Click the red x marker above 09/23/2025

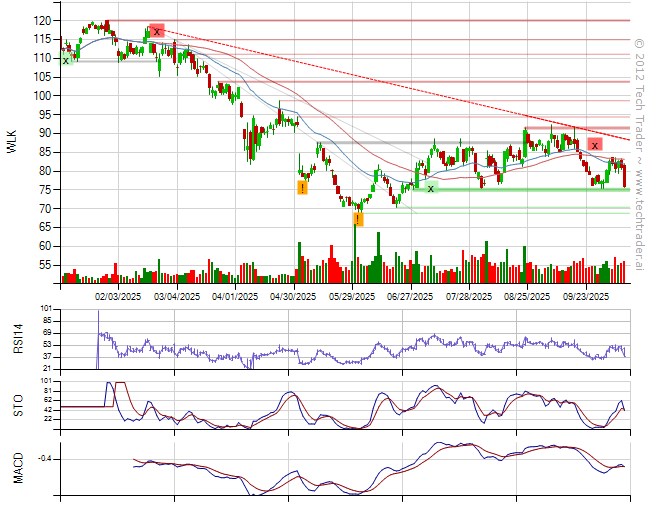click(594, 145)
